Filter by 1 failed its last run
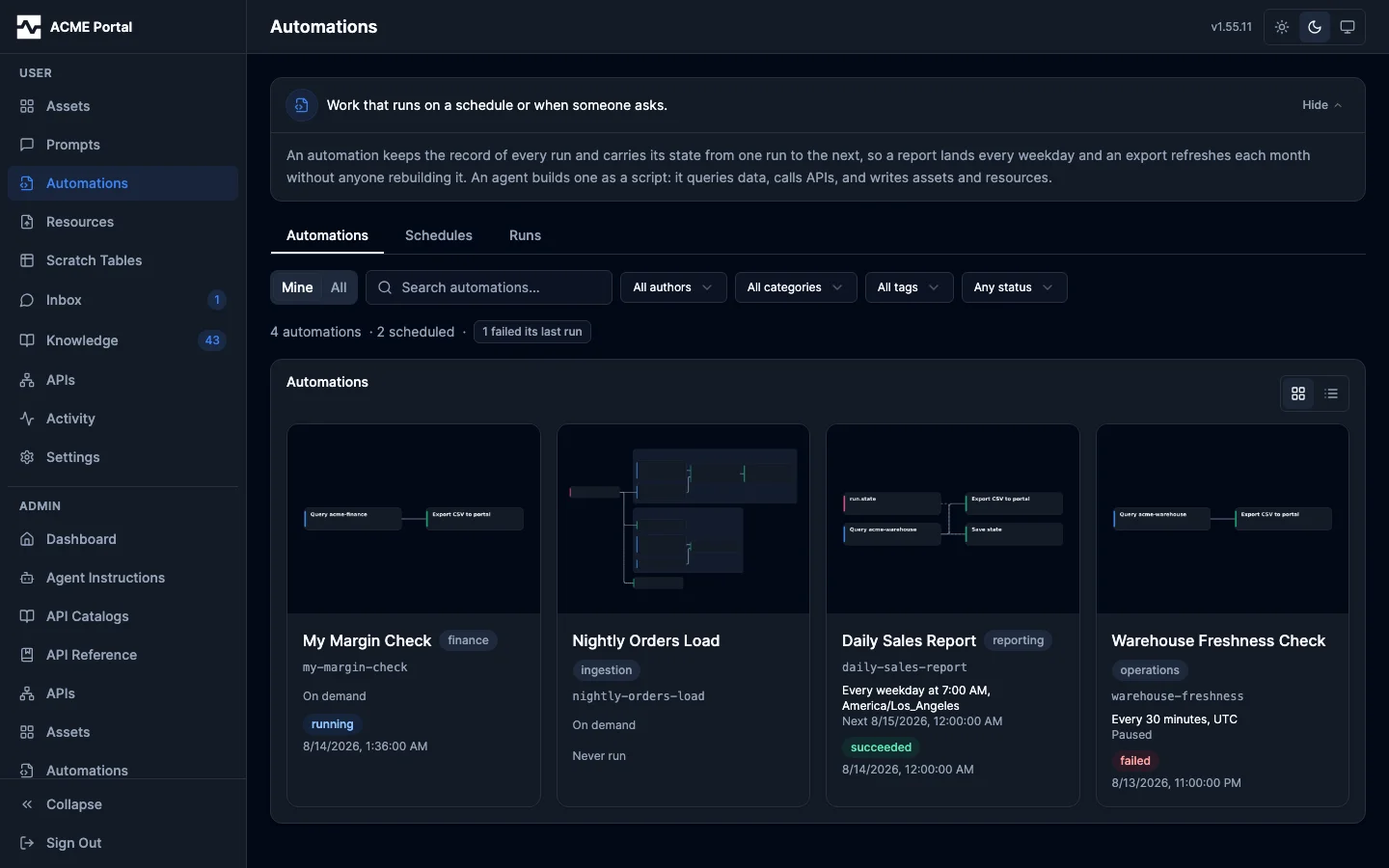Screen dimensions: 1389x868 pyautogui.click(x=532, y=332)
